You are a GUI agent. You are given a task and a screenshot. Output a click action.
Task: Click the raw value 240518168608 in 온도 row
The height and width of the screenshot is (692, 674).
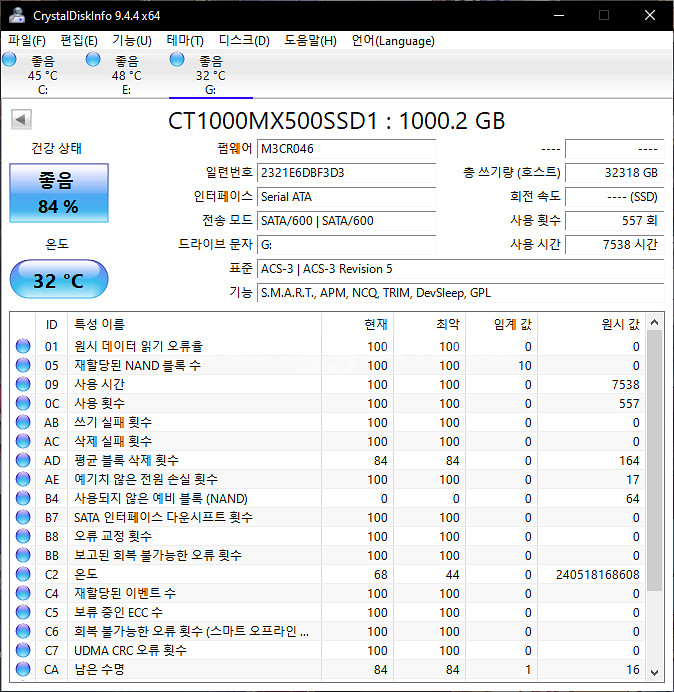tap(597, 575)
